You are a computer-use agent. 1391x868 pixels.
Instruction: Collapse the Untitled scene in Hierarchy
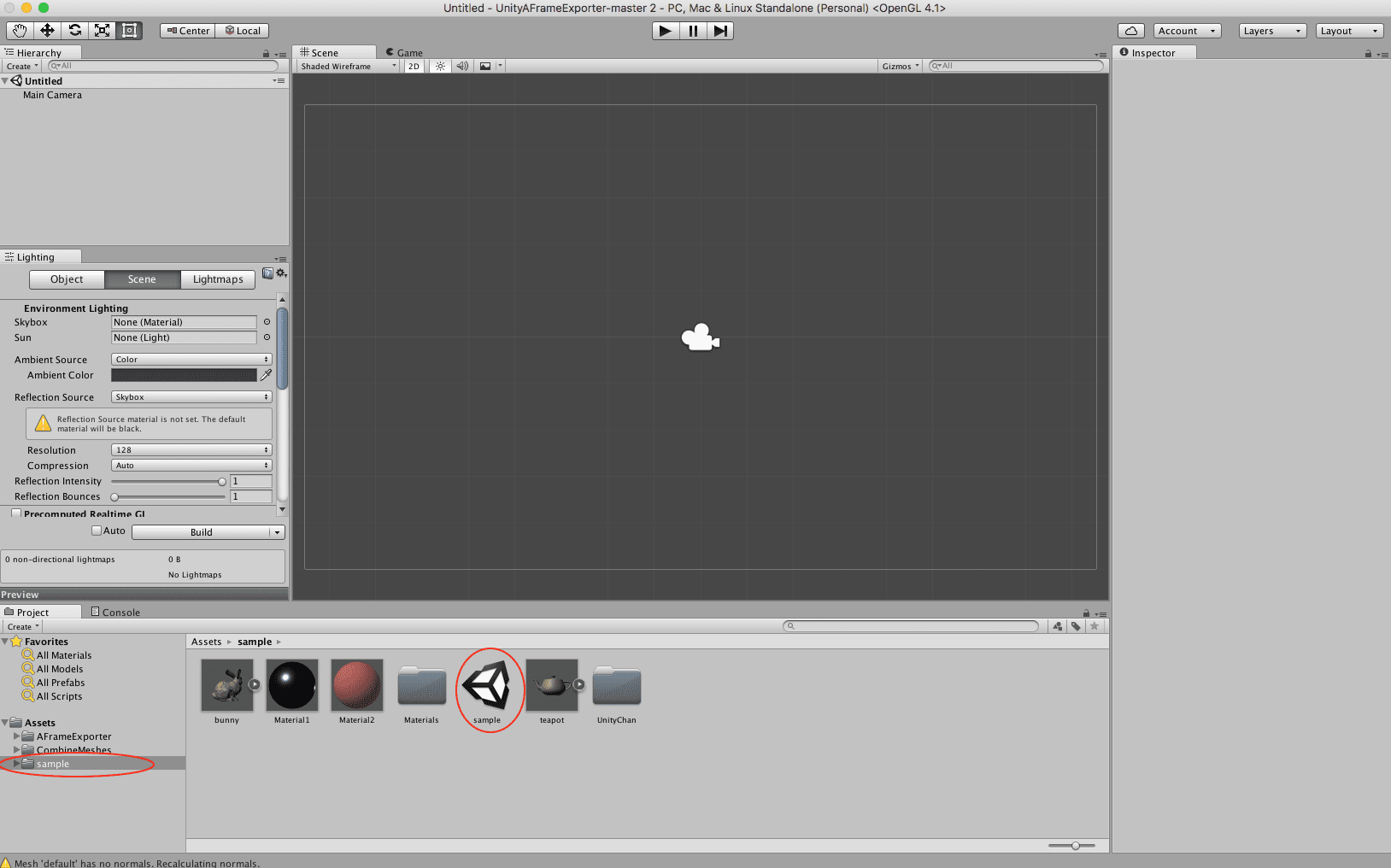tap(5, 81)
